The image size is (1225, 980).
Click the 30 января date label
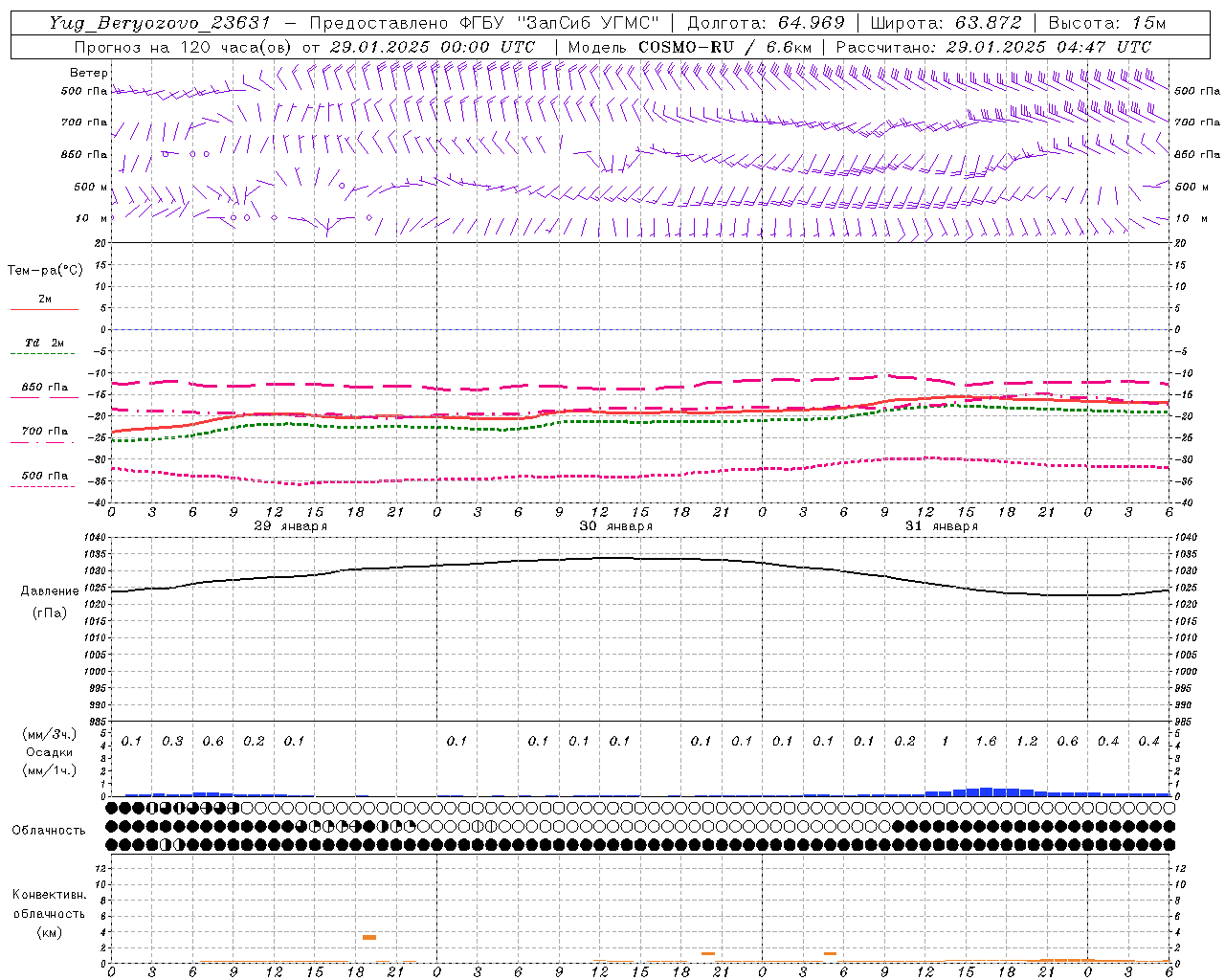coord(615,526)
